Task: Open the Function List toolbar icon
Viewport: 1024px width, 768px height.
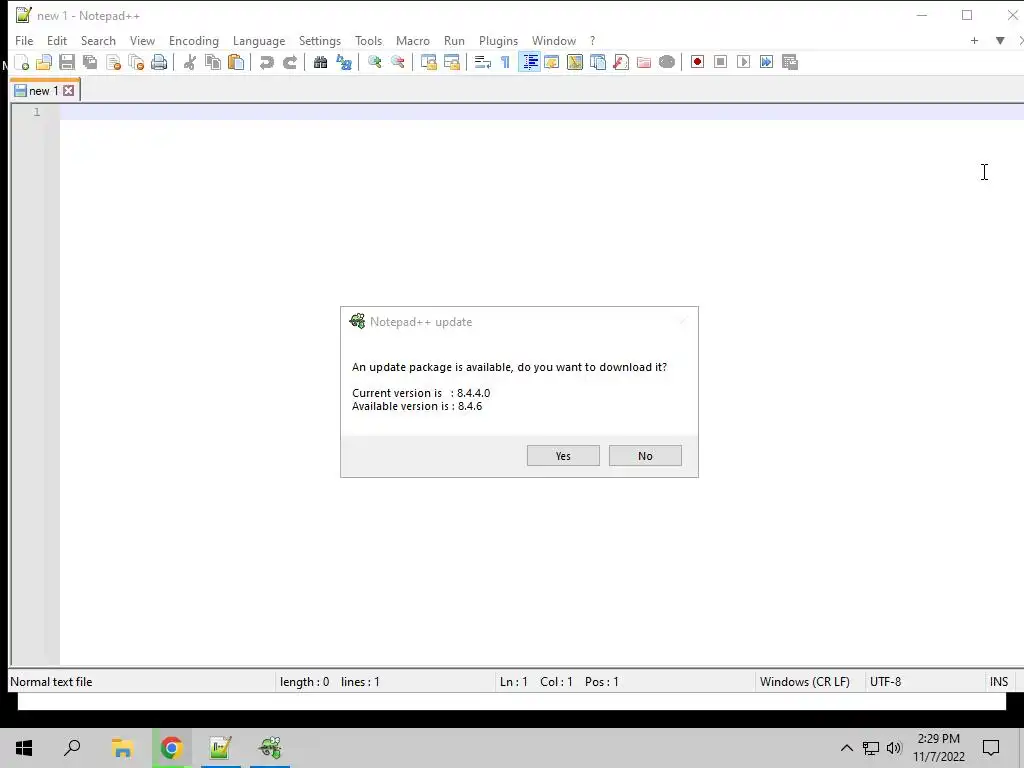Action: pos(620,62)
